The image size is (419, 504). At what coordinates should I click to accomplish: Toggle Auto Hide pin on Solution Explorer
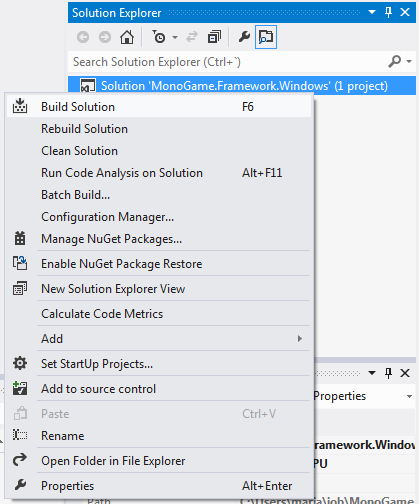tap(388, 12)
